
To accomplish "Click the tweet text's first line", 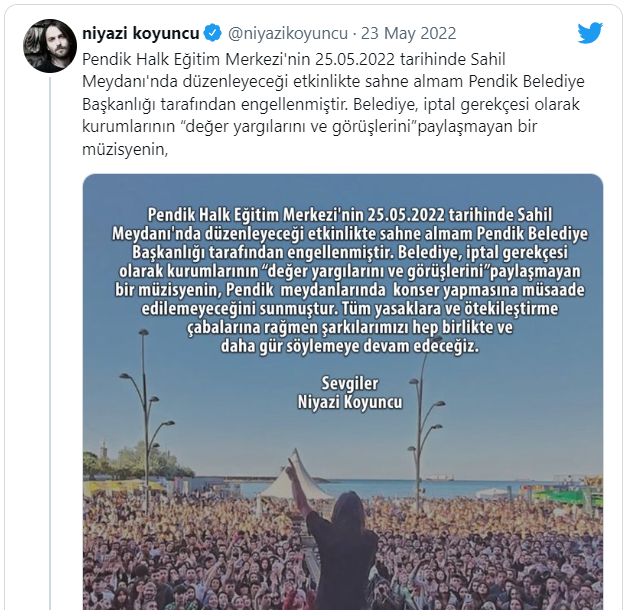I will 294,59.
